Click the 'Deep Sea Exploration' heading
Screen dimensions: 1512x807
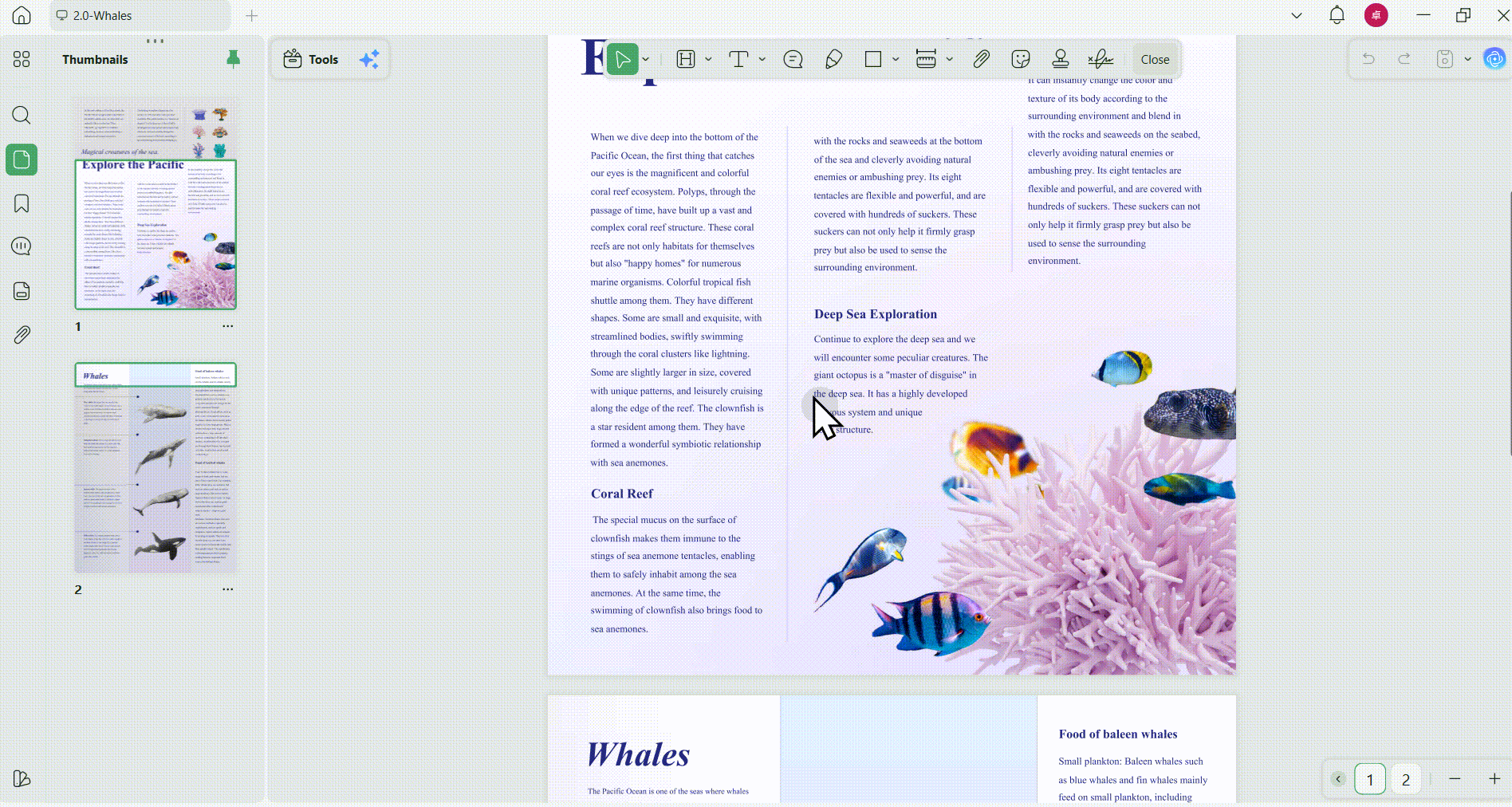click(x=876, y=314)
